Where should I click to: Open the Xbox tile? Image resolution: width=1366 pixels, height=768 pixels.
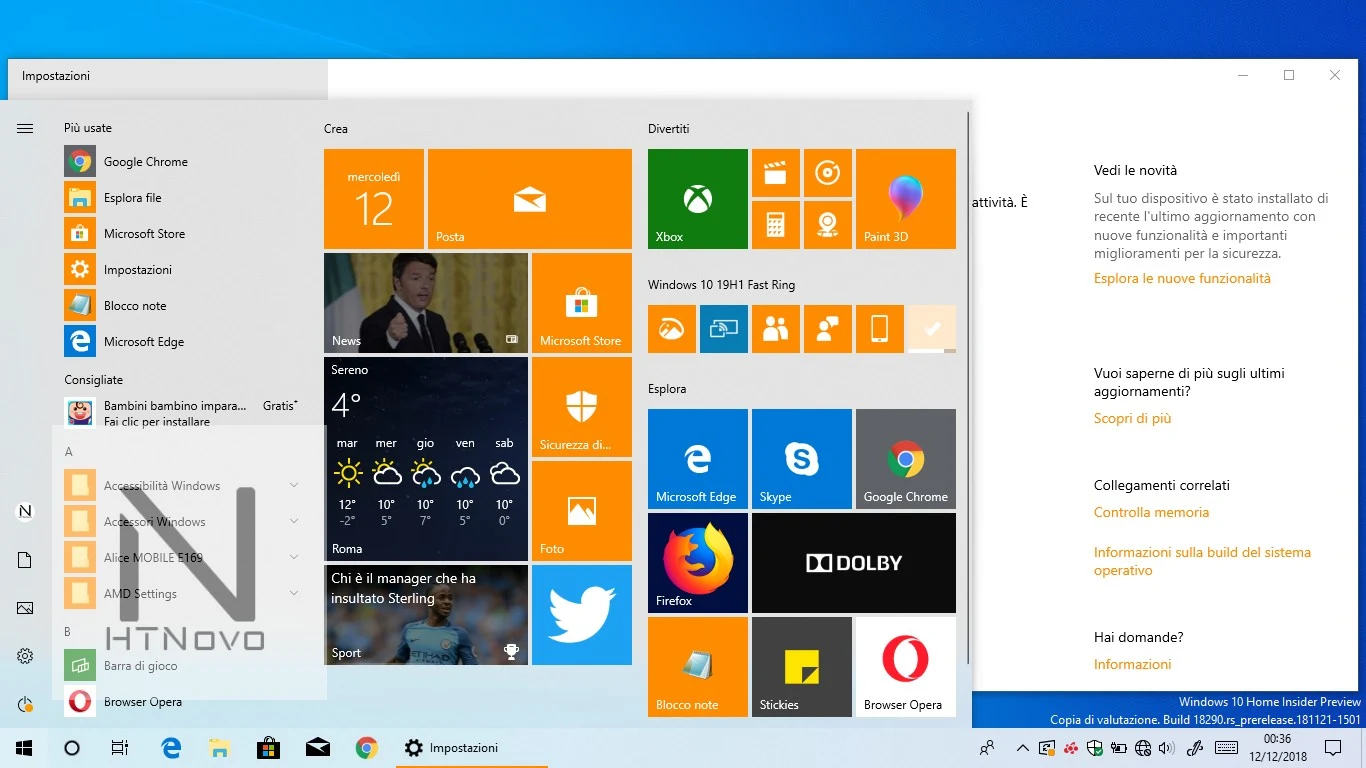[x=697, y=199]
